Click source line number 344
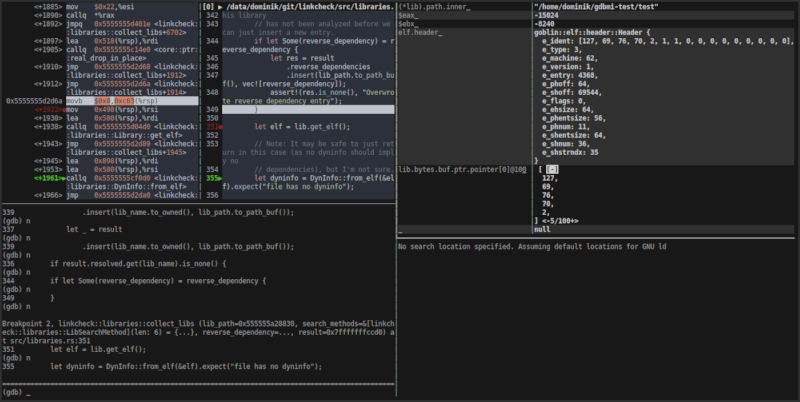The height and width of the screenshot is (402, 800). [212, 41]
